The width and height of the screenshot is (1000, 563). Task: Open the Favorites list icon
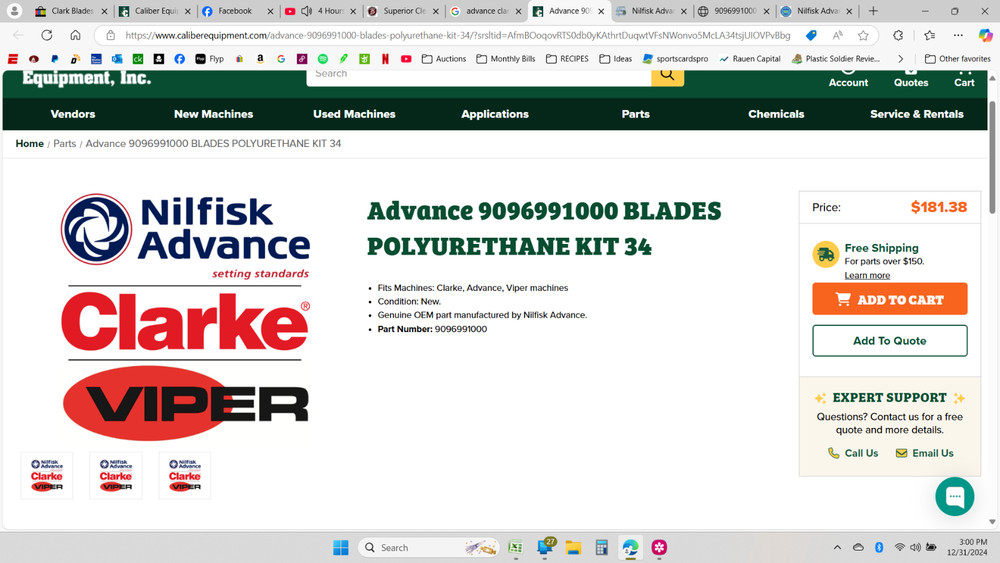point(929,35)
